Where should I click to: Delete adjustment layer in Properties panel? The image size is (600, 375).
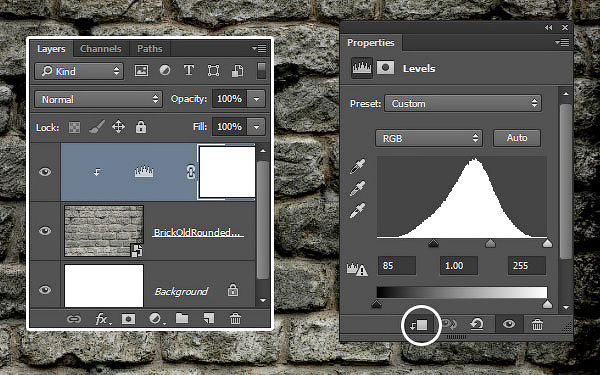[x=537, y=325]
